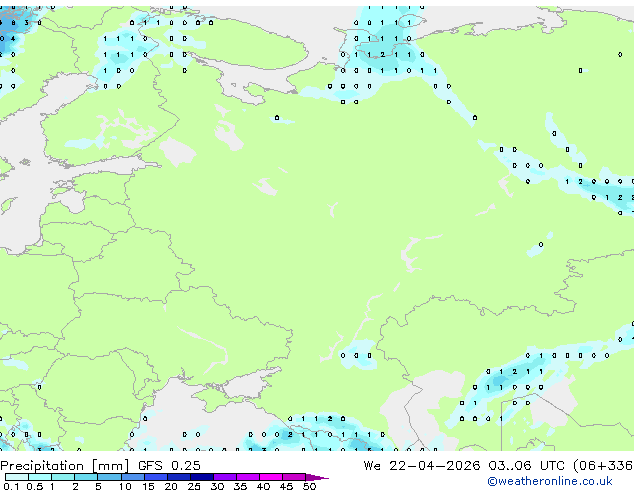Image resolution: width=634 pixels, height=490 pixels.
Task: Click the 1–2 mm legend color swatch
Action: pos(63,477)
